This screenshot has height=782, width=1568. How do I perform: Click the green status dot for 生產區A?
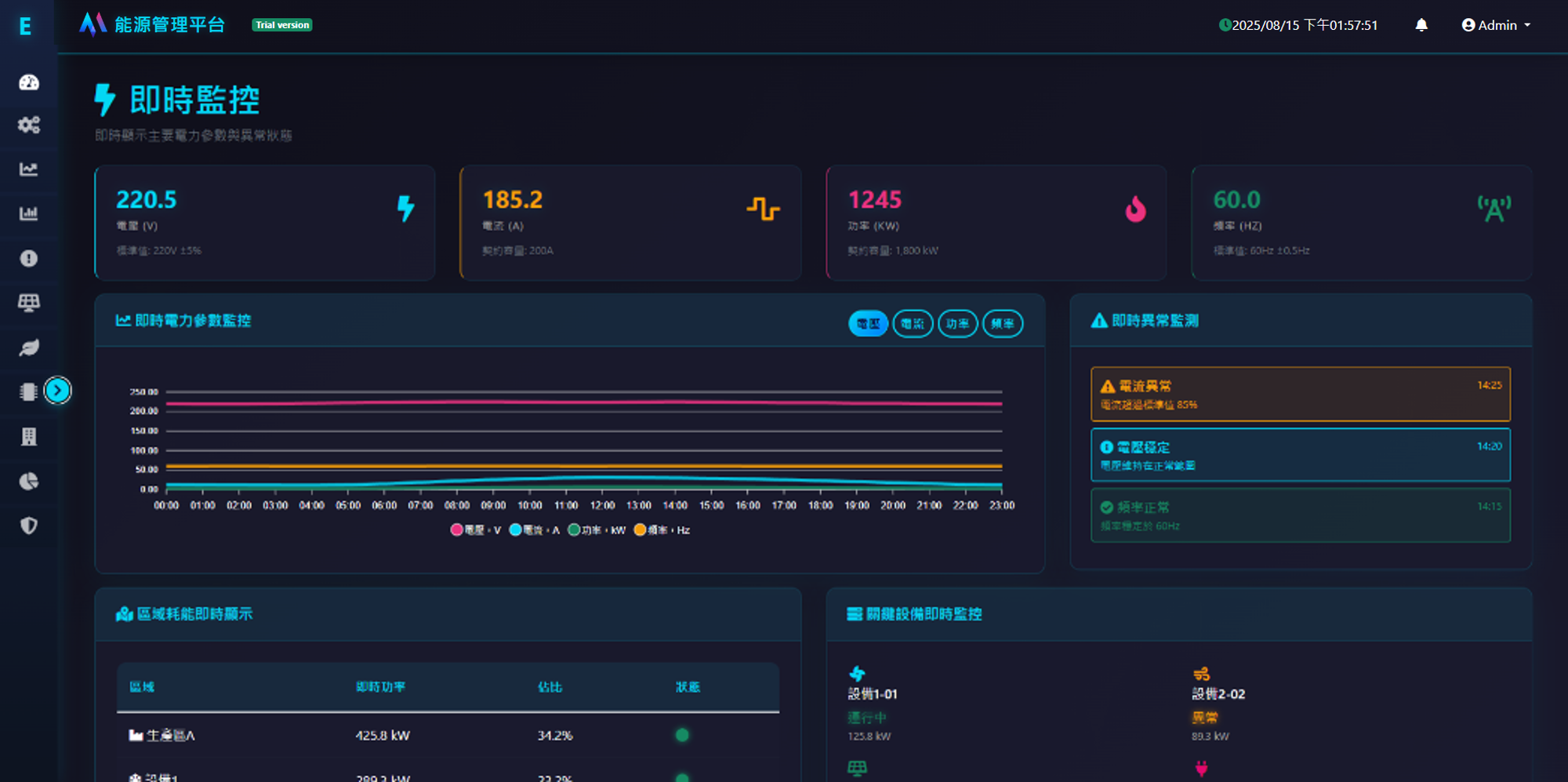pyautogui.click(x=682, y=735)
